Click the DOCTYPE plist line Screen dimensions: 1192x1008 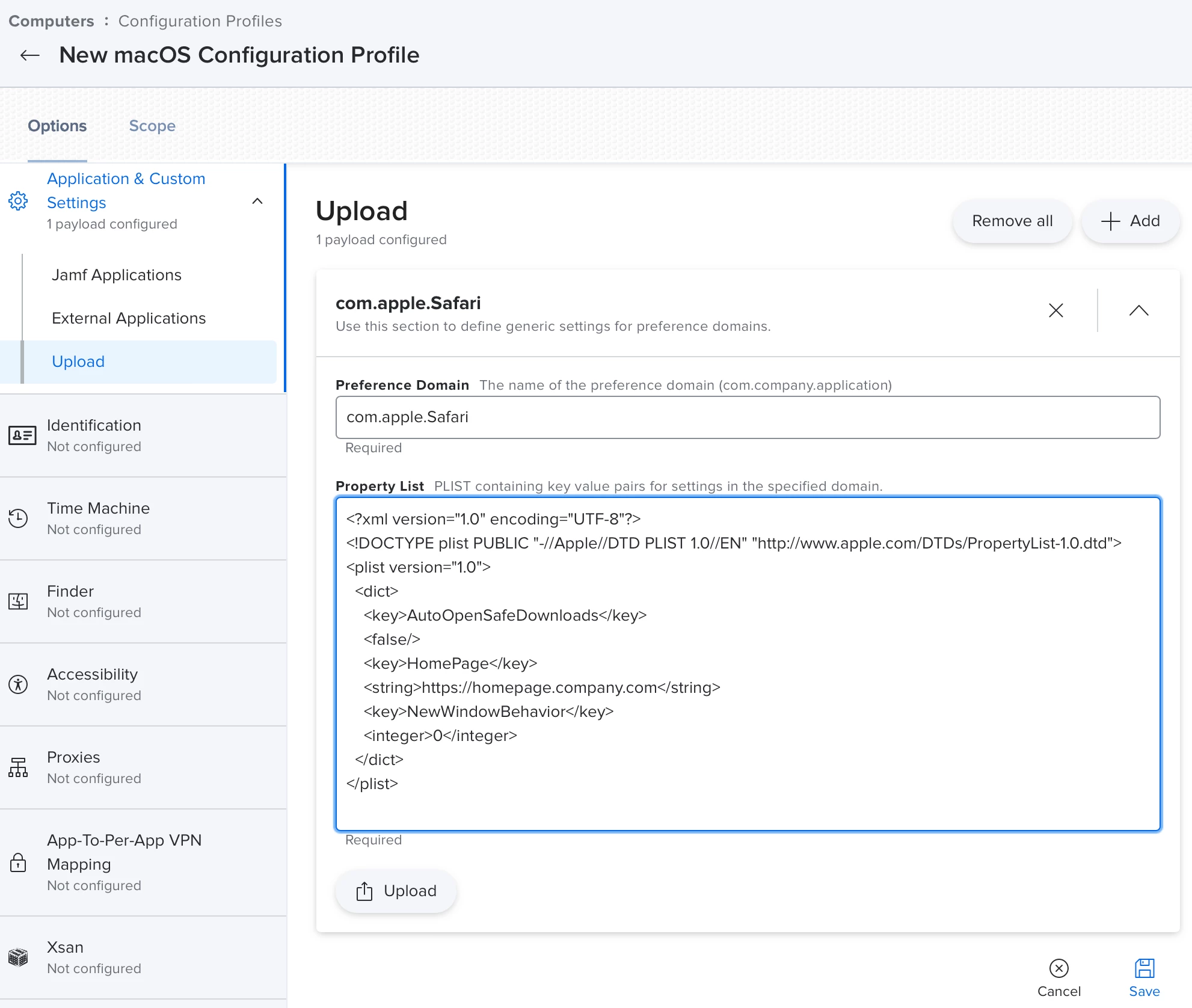(x=734, y=543)
